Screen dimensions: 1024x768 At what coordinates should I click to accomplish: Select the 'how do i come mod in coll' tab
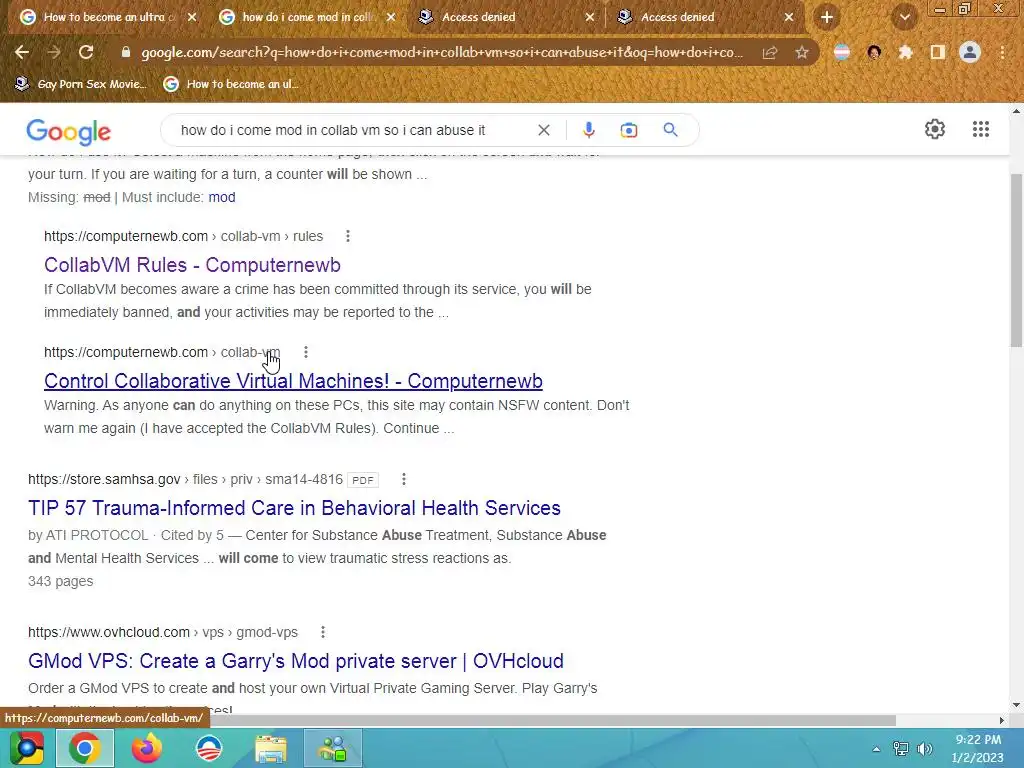coord(307,17)
